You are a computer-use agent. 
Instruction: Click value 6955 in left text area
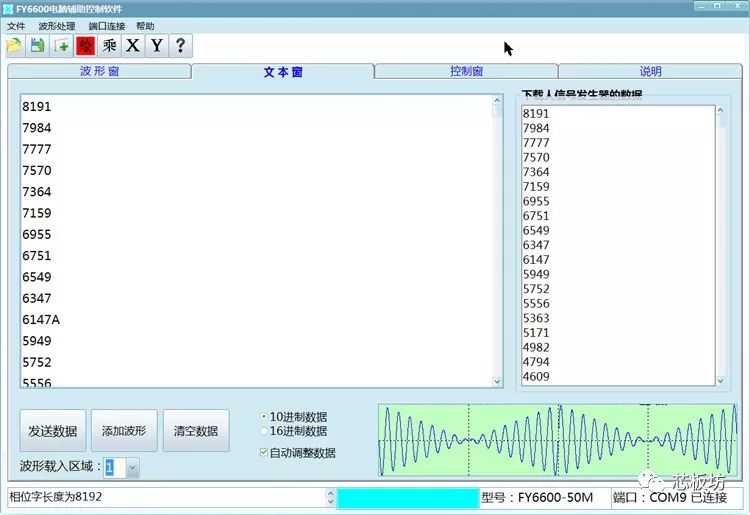click(x=36, y=234)
